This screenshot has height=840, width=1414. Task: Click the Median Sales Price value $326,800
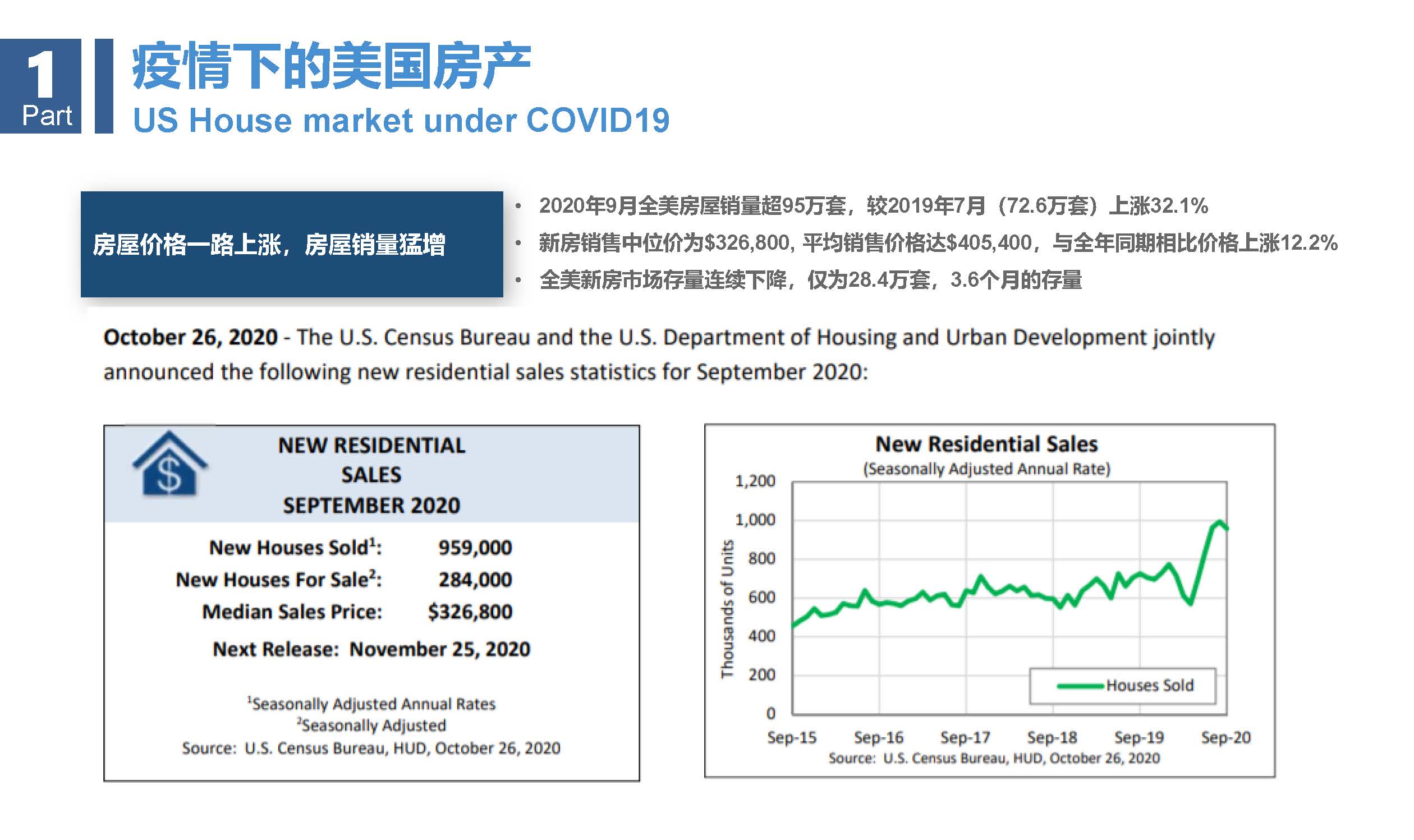coord(470,612)
